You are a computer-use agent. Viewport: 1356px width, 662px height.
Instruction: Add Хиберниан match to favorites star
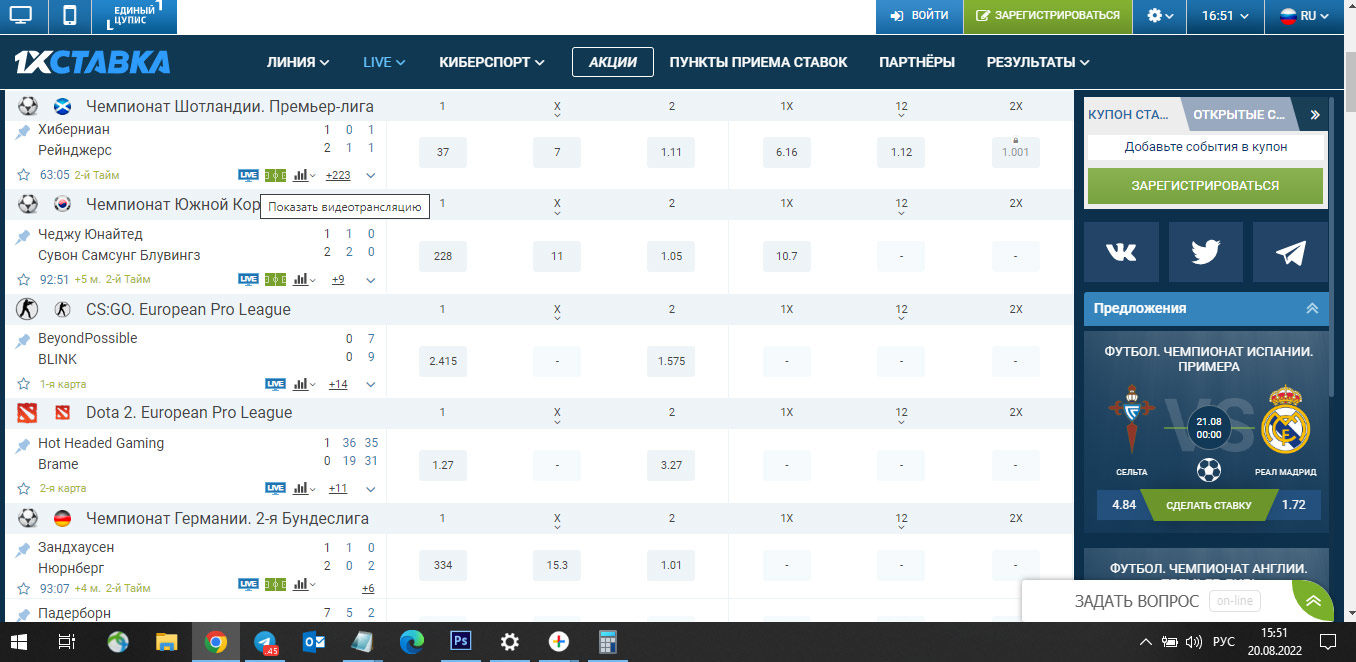pos(24,174)
